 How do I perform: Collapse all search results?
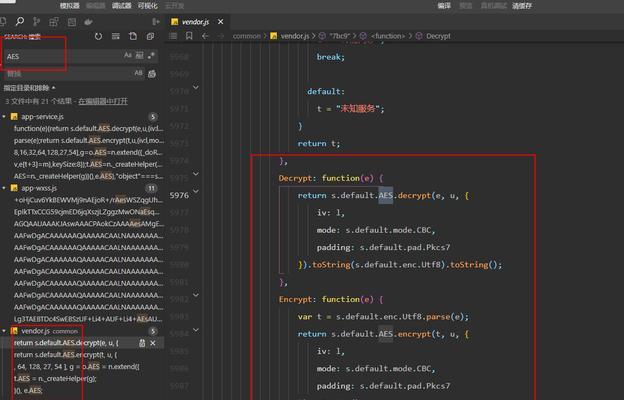pyautogui.click(x=150, y=36)
